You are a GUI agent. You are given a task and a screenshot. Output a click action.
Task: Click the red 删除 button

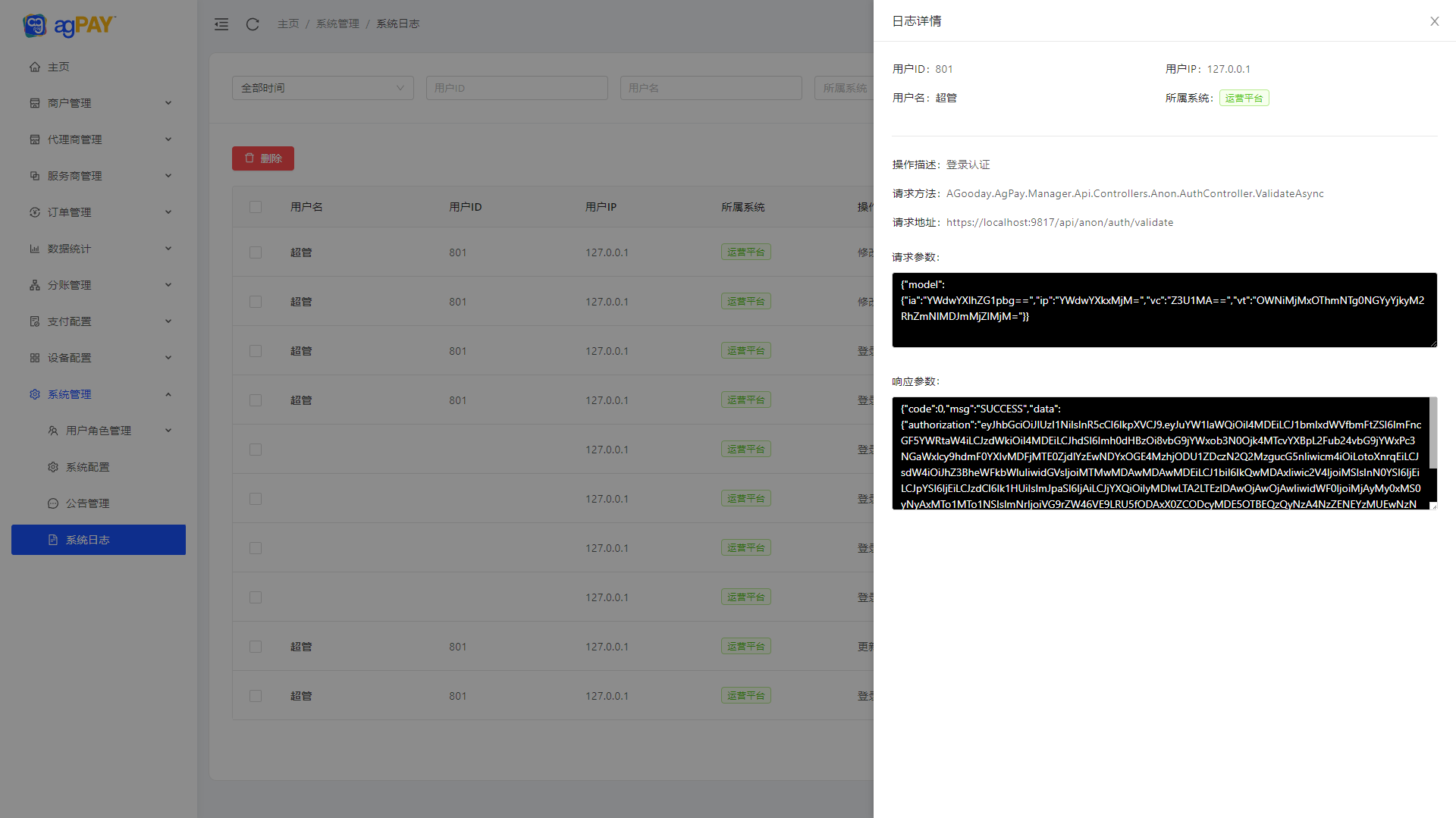point(262,158)
